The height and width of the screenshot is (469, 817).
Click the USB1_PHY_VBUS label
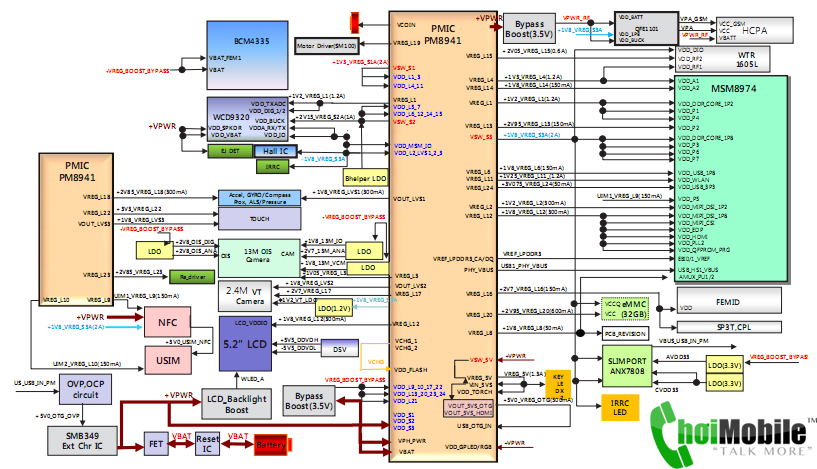point(524,266)
